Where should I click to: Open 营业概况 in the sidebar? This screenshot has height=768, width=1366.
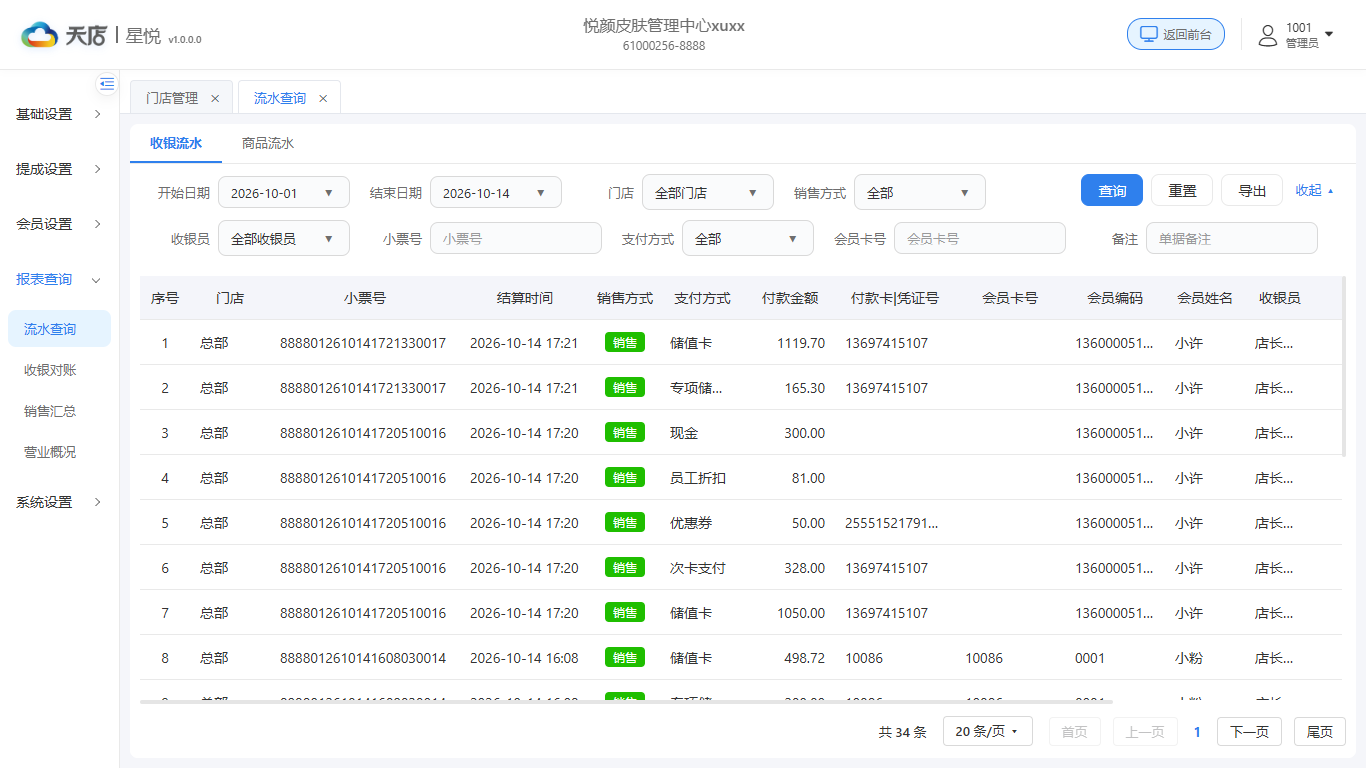pyautogui.click(x=51, y=452)
